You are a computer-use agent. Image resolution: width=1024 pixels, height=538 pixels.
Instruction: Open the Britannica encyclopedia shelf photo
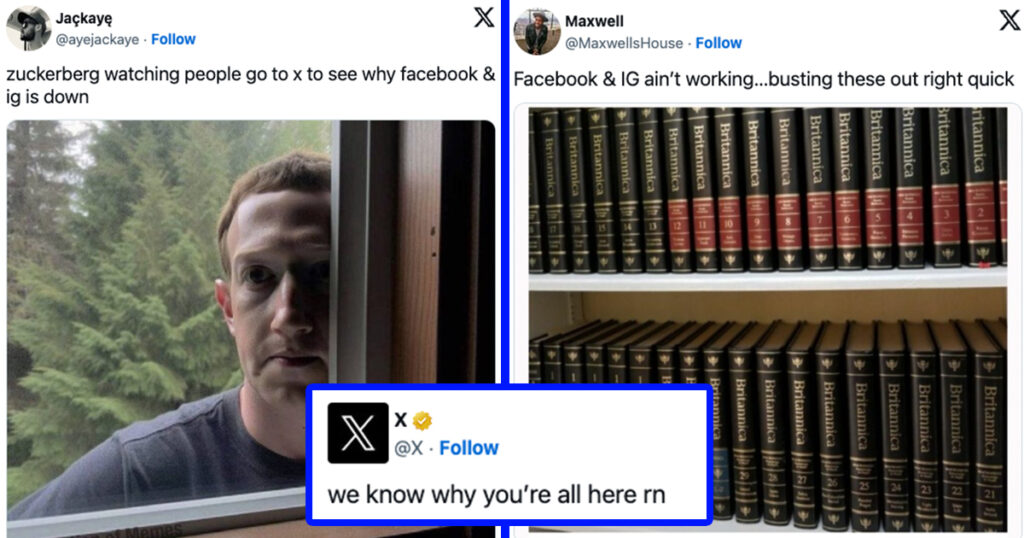[767, 320]
